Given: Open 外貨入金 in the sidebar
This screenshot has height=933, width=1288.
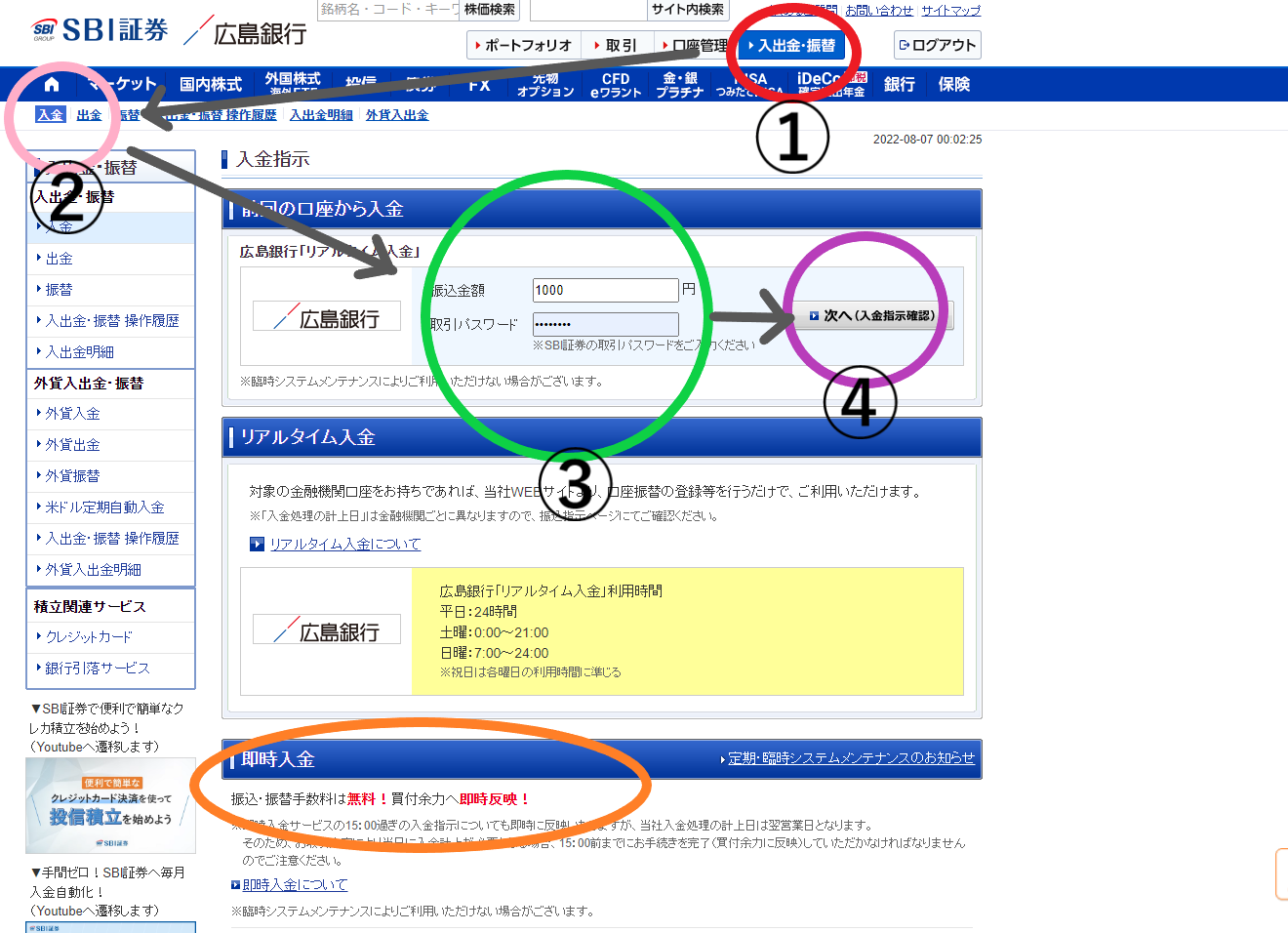Looking at the screenshot, I should 73,414.
